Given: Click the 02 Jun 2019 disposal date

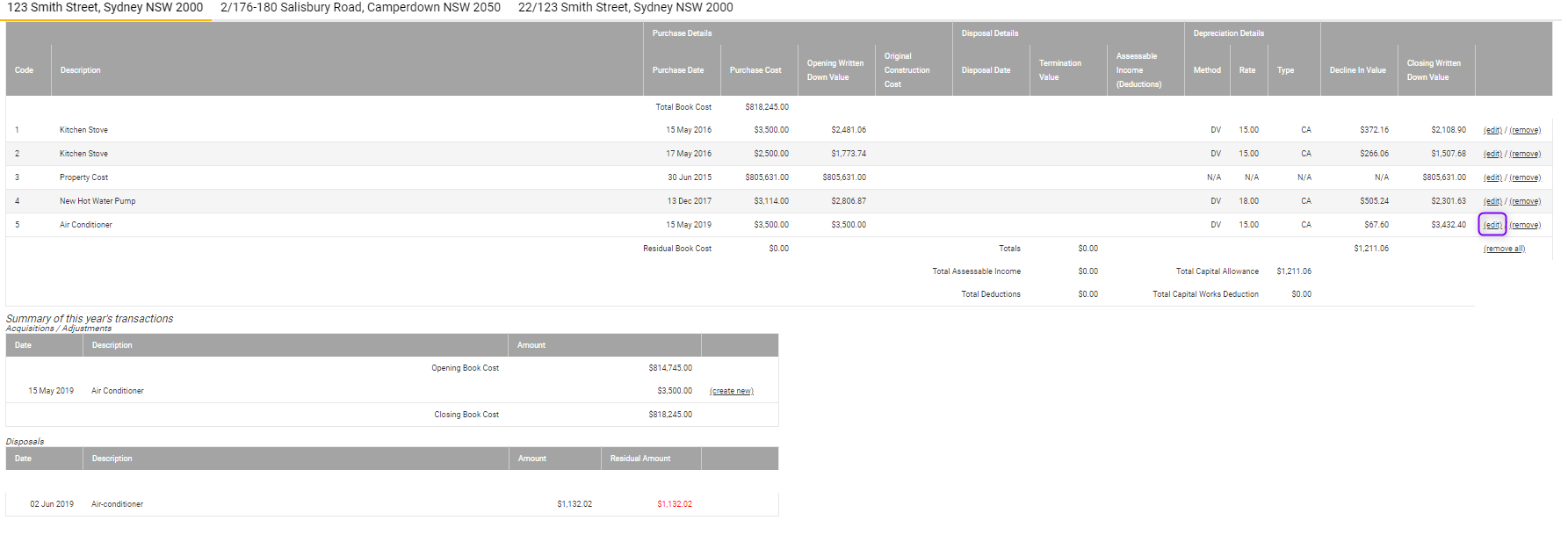Looking at the screenshot, I should pos(52,504).
